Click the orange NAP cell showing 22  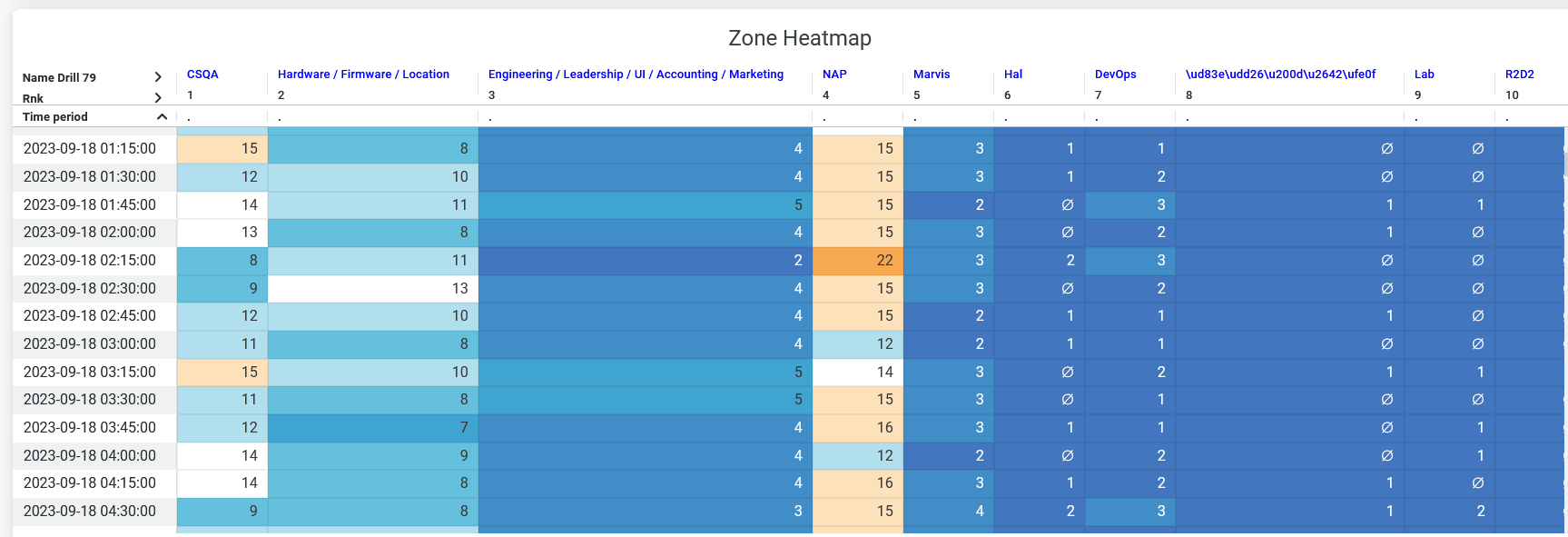pos(858,261)
